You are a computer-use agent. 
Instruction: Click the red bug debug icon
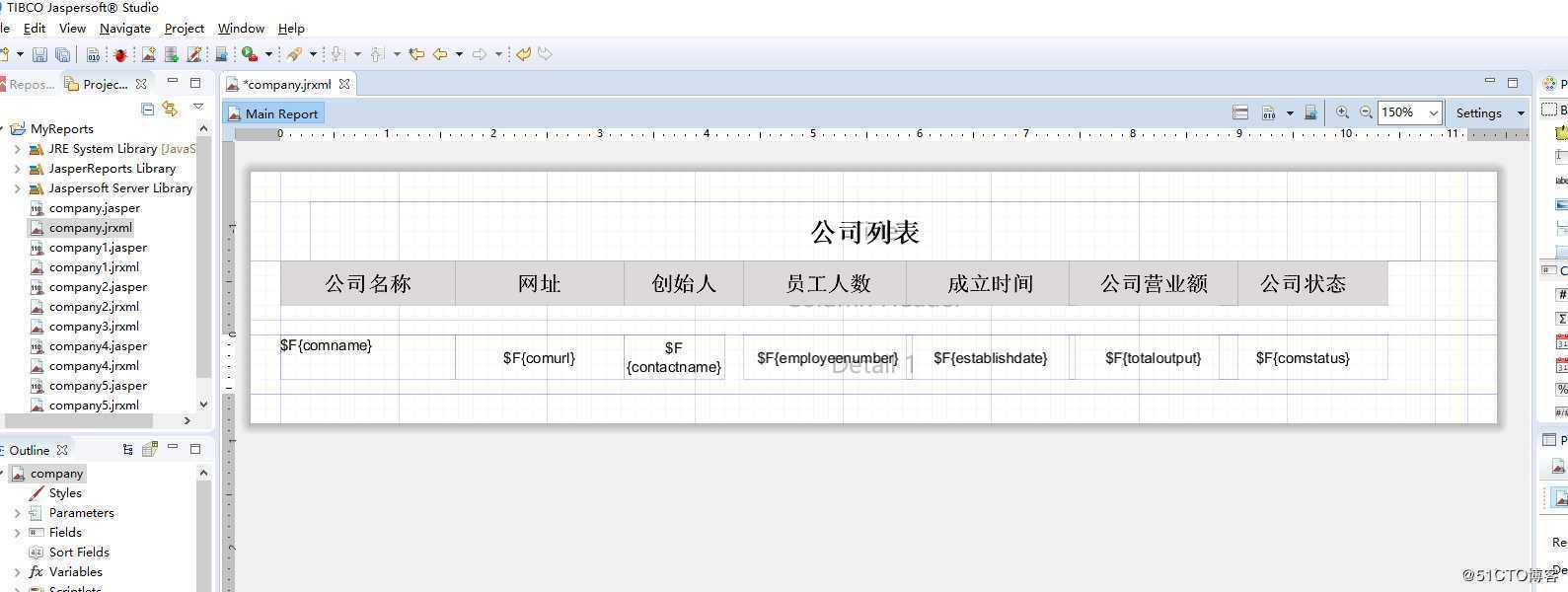pyautogui.click(x=120, y=54)
